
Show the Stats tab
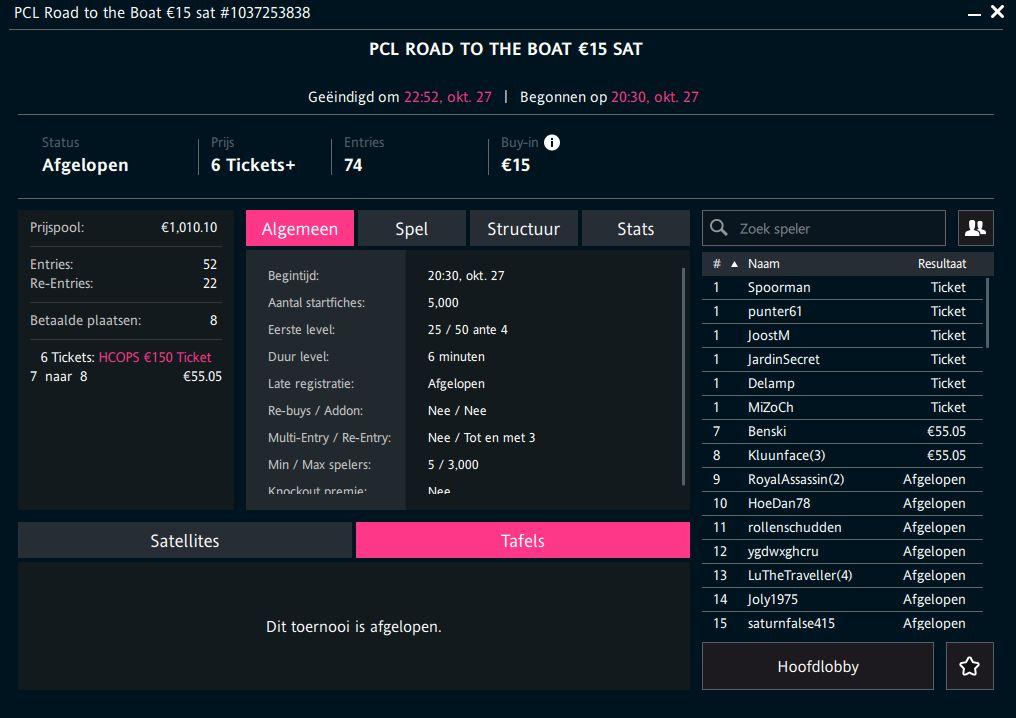click(x=635, y=229)
